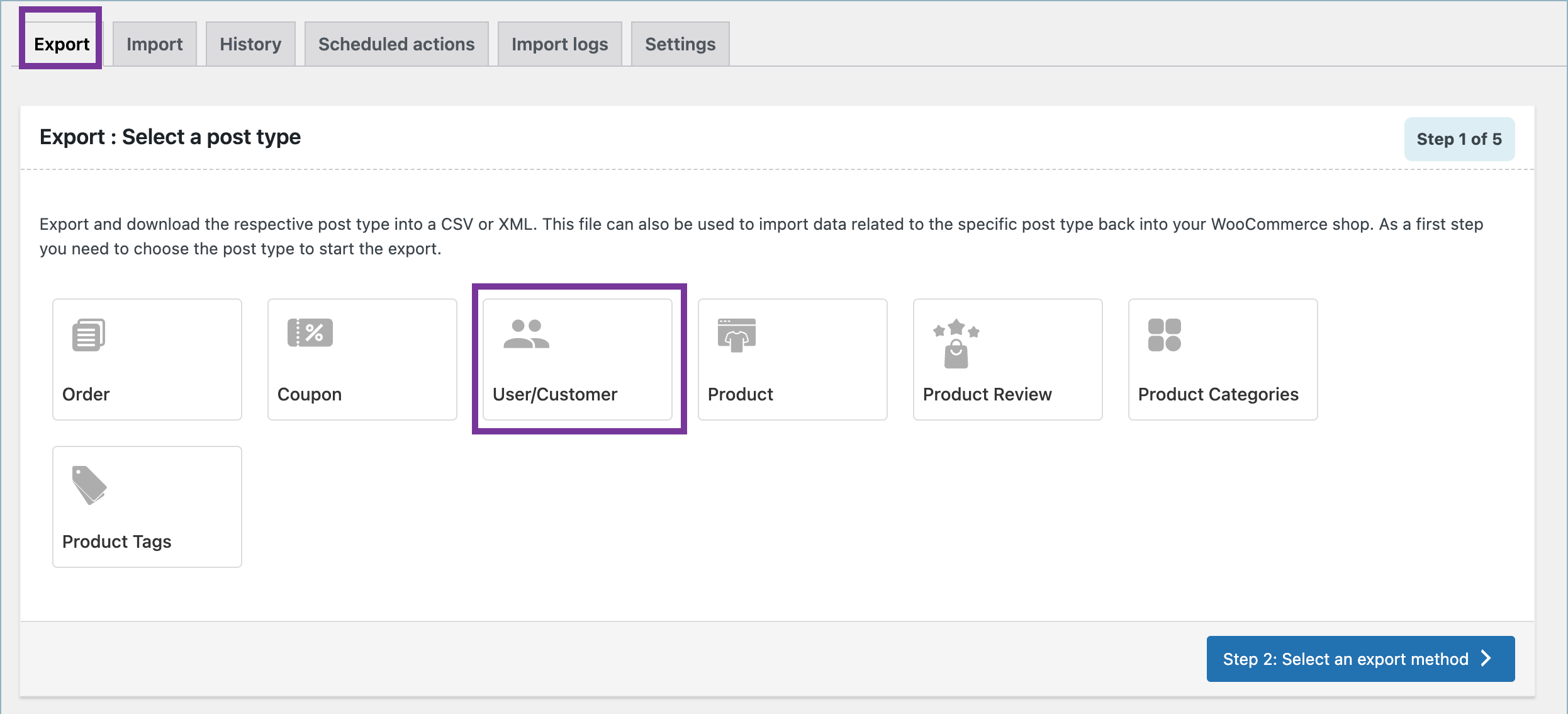Select the Product Tags card
This screenshot has width=1568, height=714.
[x=147, y=506]
